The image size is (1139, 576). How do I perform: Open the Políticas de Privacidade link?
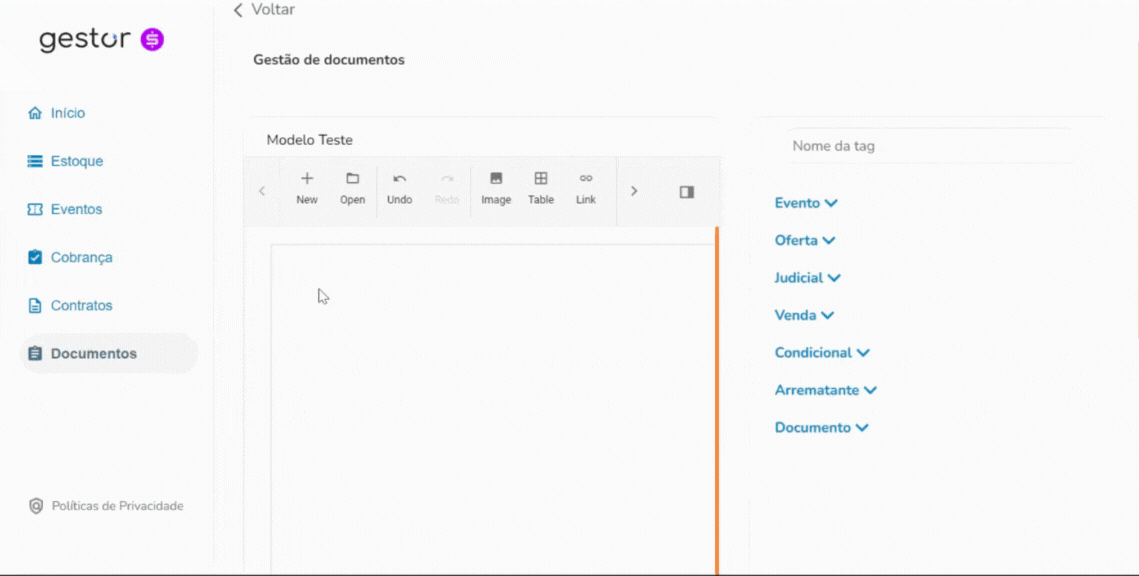point(118,506)
